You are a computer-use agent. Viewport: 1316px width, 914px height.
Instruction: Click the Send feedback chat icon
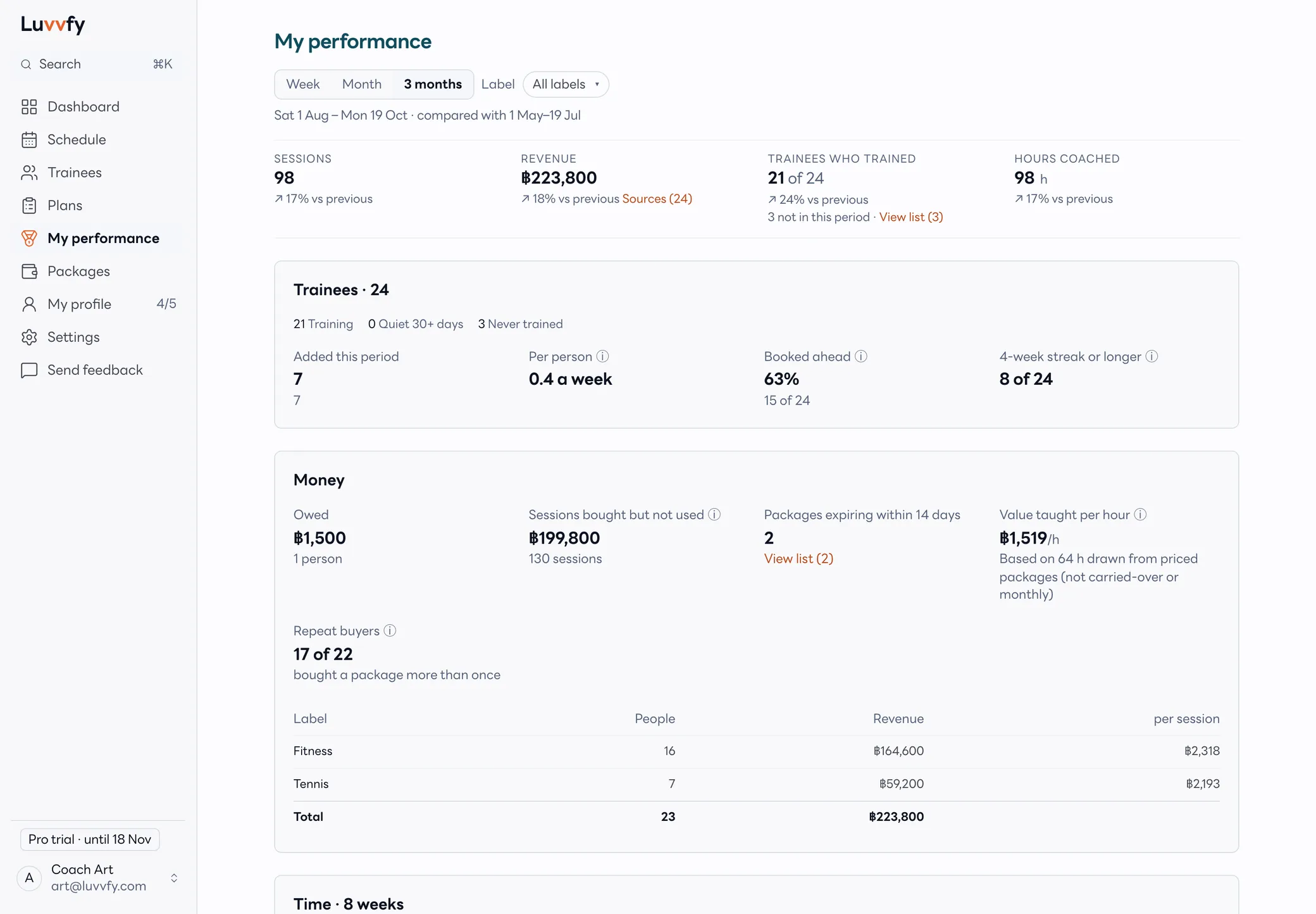[x=29, y=370]
